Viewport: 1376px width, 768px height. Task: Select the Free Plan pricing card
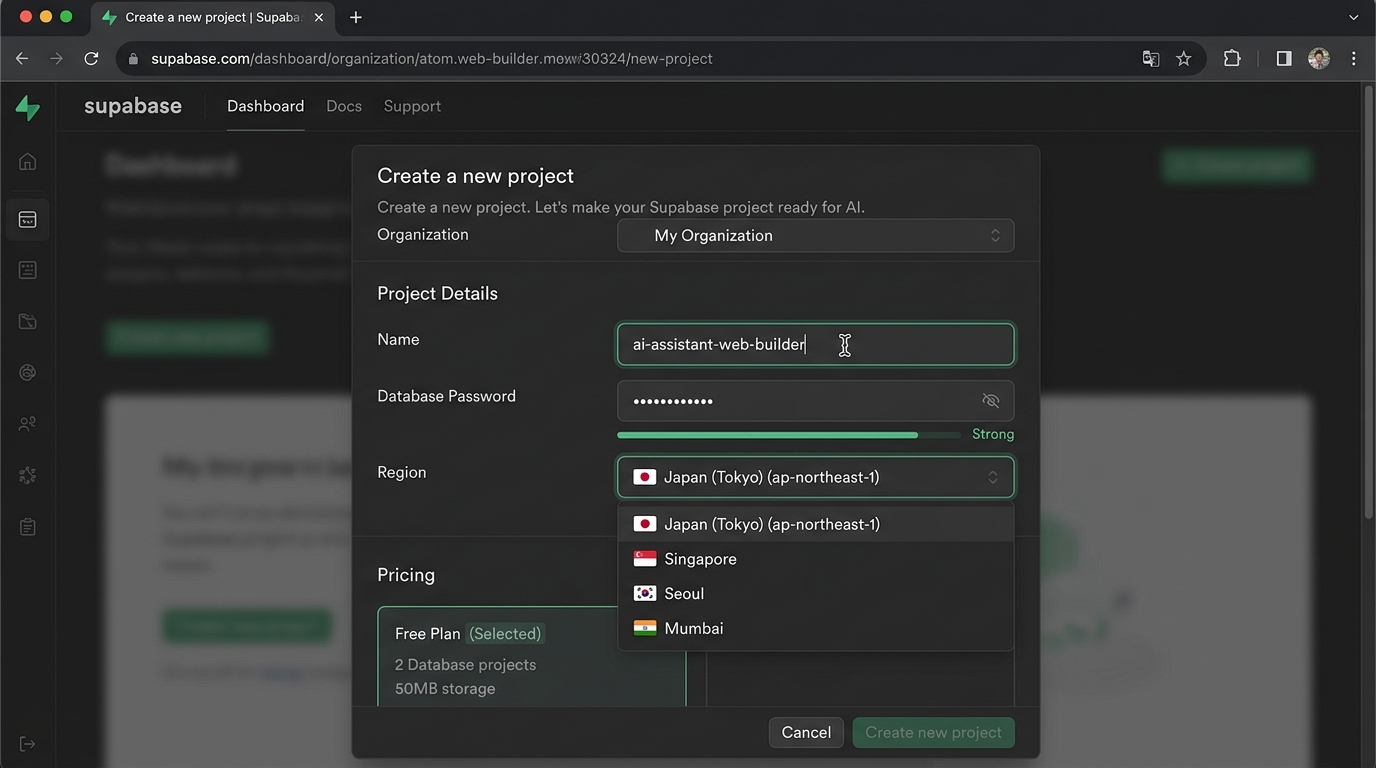tap(531, 656)
